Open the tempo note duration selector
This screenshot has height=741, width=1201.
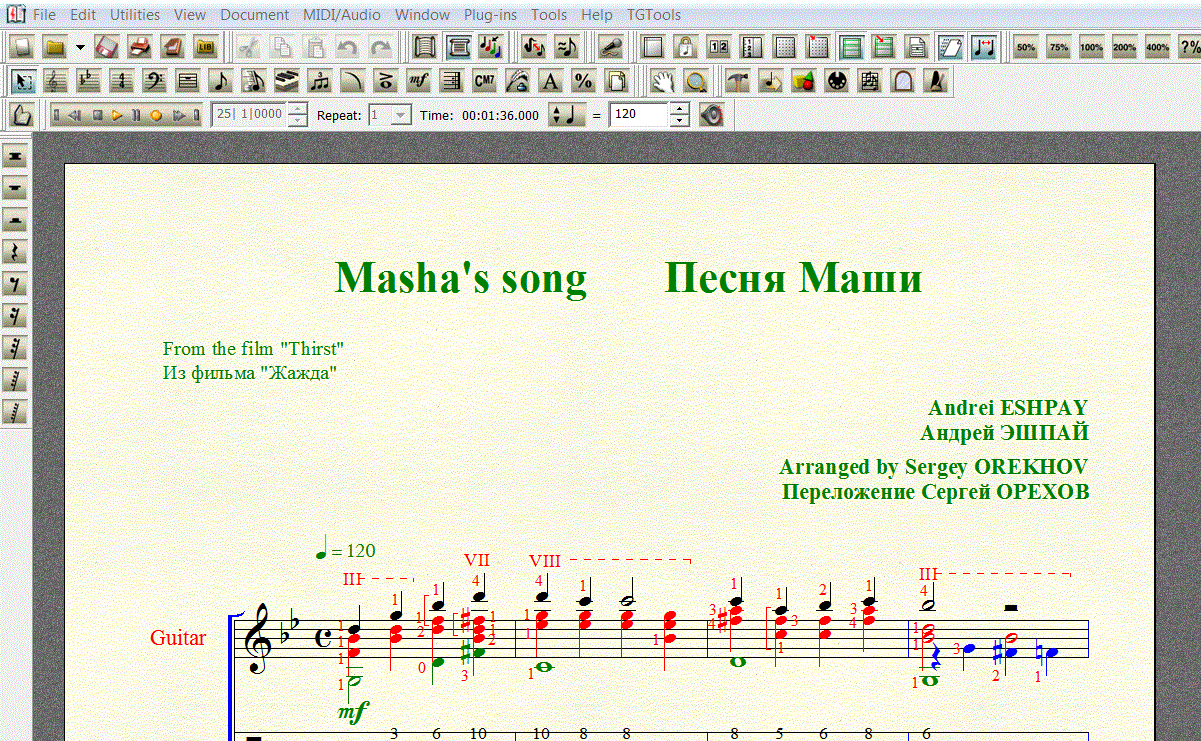[x=565, y=115]
